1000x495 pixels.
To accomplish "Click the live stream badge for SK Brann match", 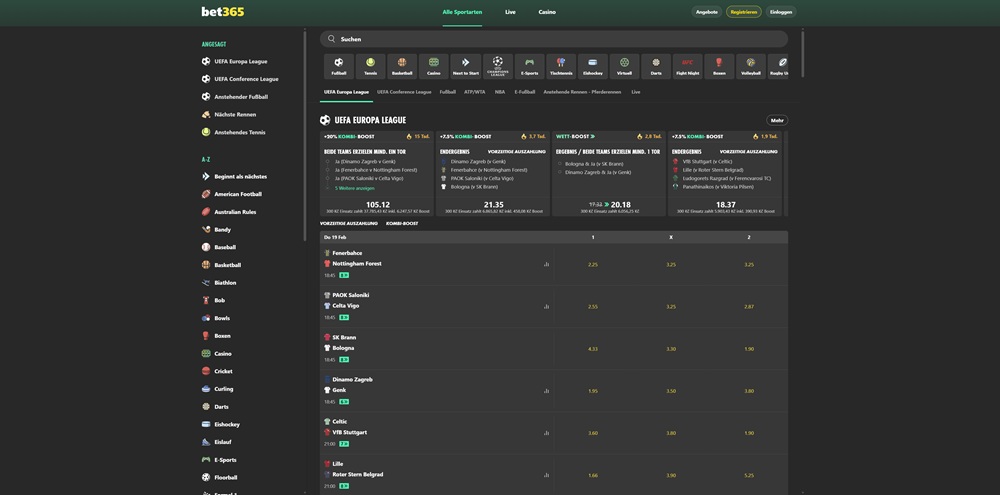I will coord(344,360).
